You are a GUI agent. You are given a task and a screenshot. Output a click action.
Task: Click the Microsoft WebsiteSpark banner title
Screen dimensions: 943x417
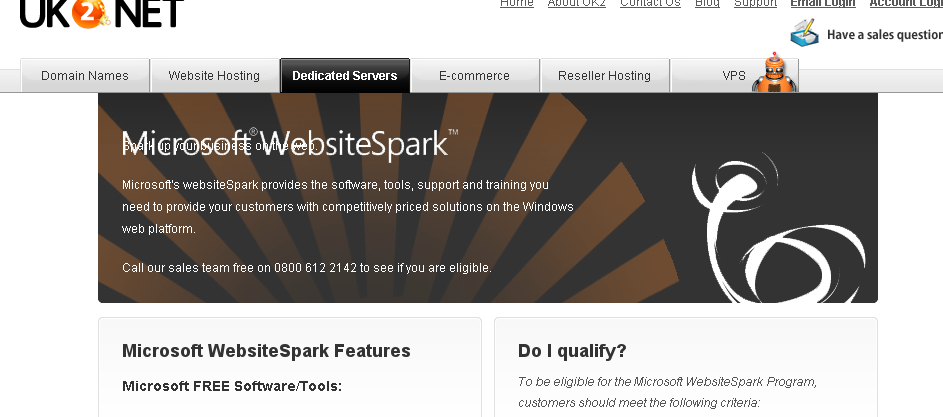point(290,143)
